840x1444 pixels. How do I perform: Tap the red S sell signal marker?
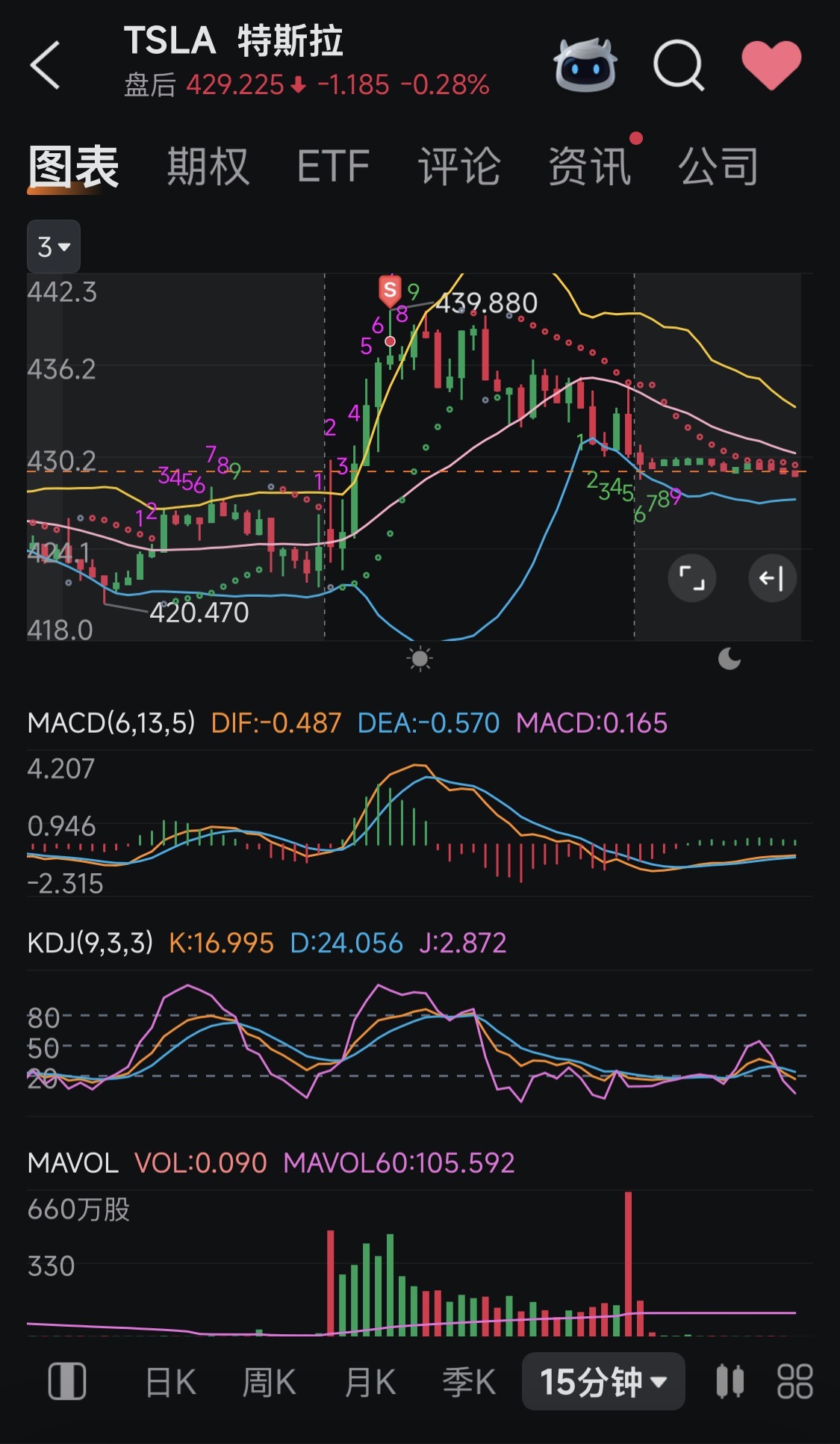(x=390, y=291)
